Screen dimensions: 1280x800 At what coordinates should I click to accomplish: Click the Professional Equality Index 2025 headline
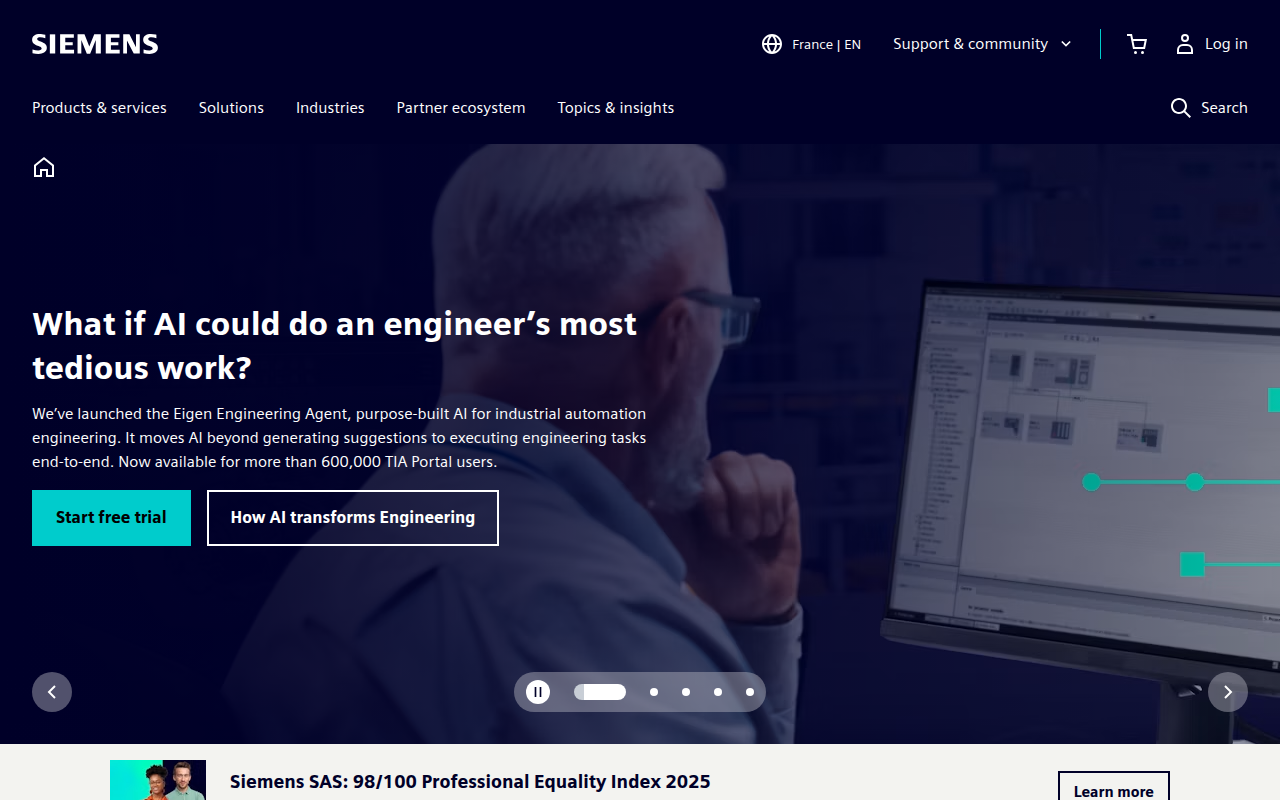(x=470, y=782)
